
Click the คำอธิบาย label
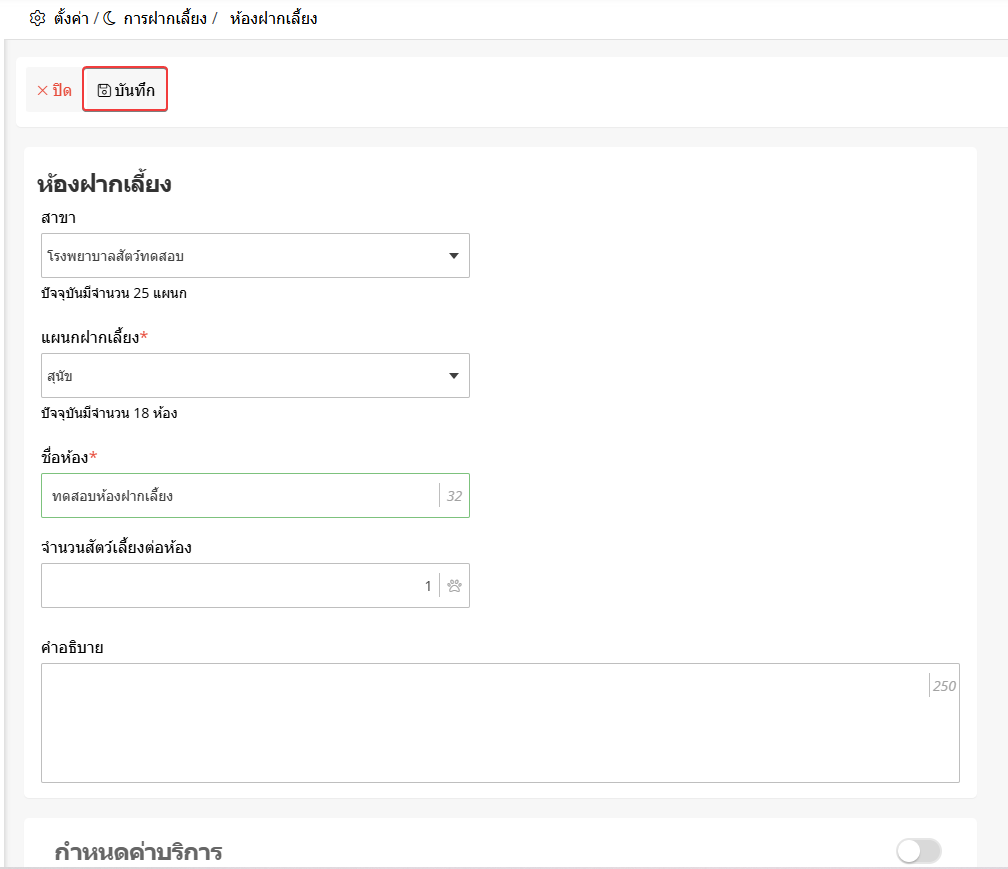[x=72, y=647]
